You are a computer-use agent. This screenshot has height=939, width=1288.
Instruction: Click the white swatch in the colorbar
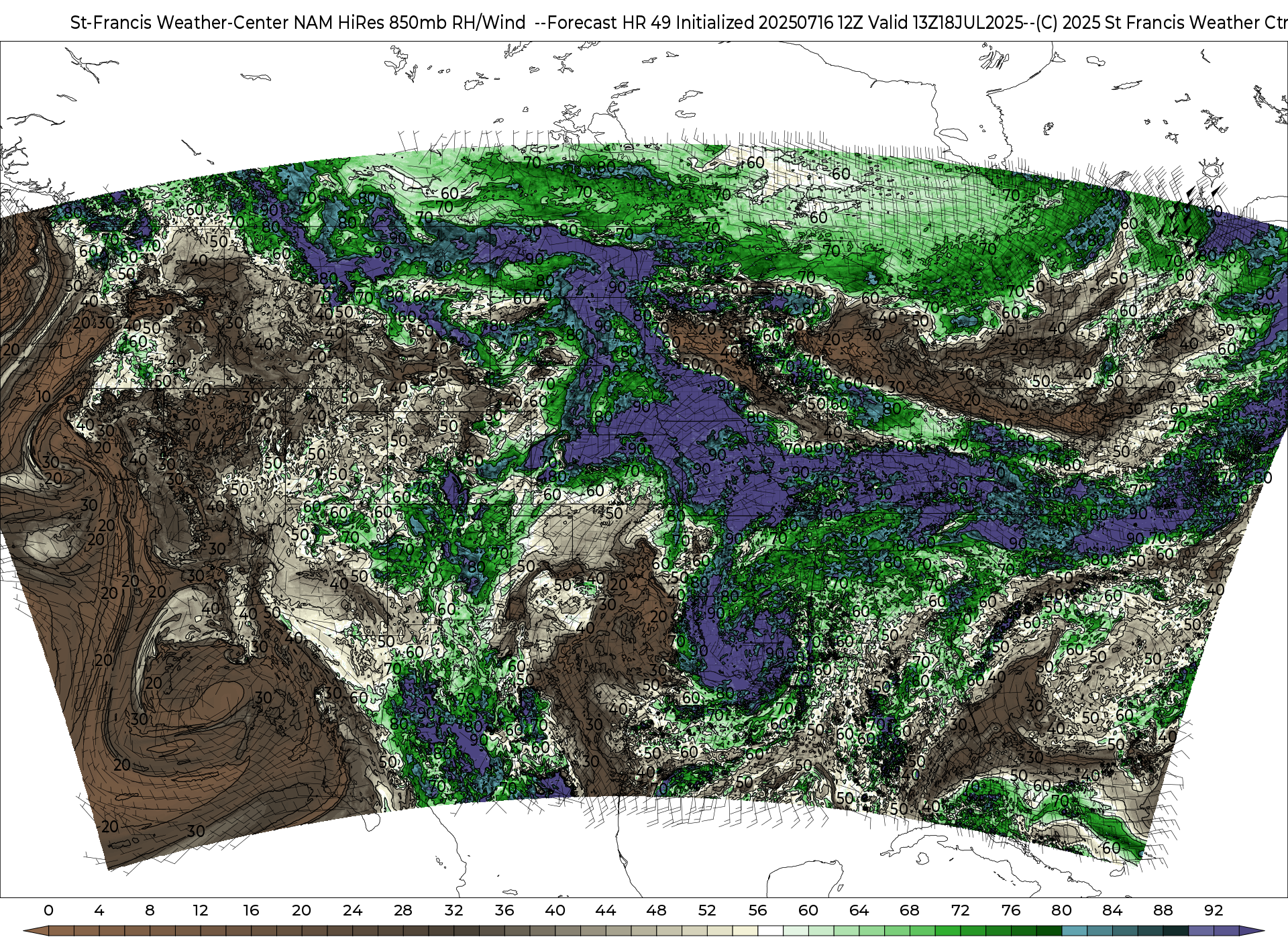point(770,931)
